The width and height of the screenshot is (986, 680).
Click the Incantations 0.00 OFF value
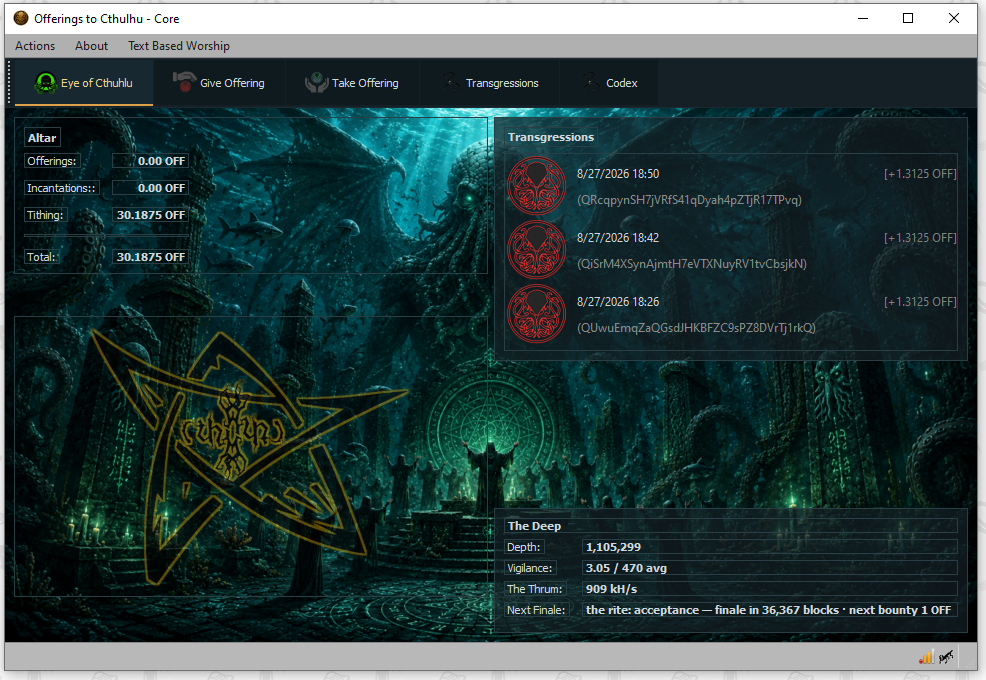(150, 188)
